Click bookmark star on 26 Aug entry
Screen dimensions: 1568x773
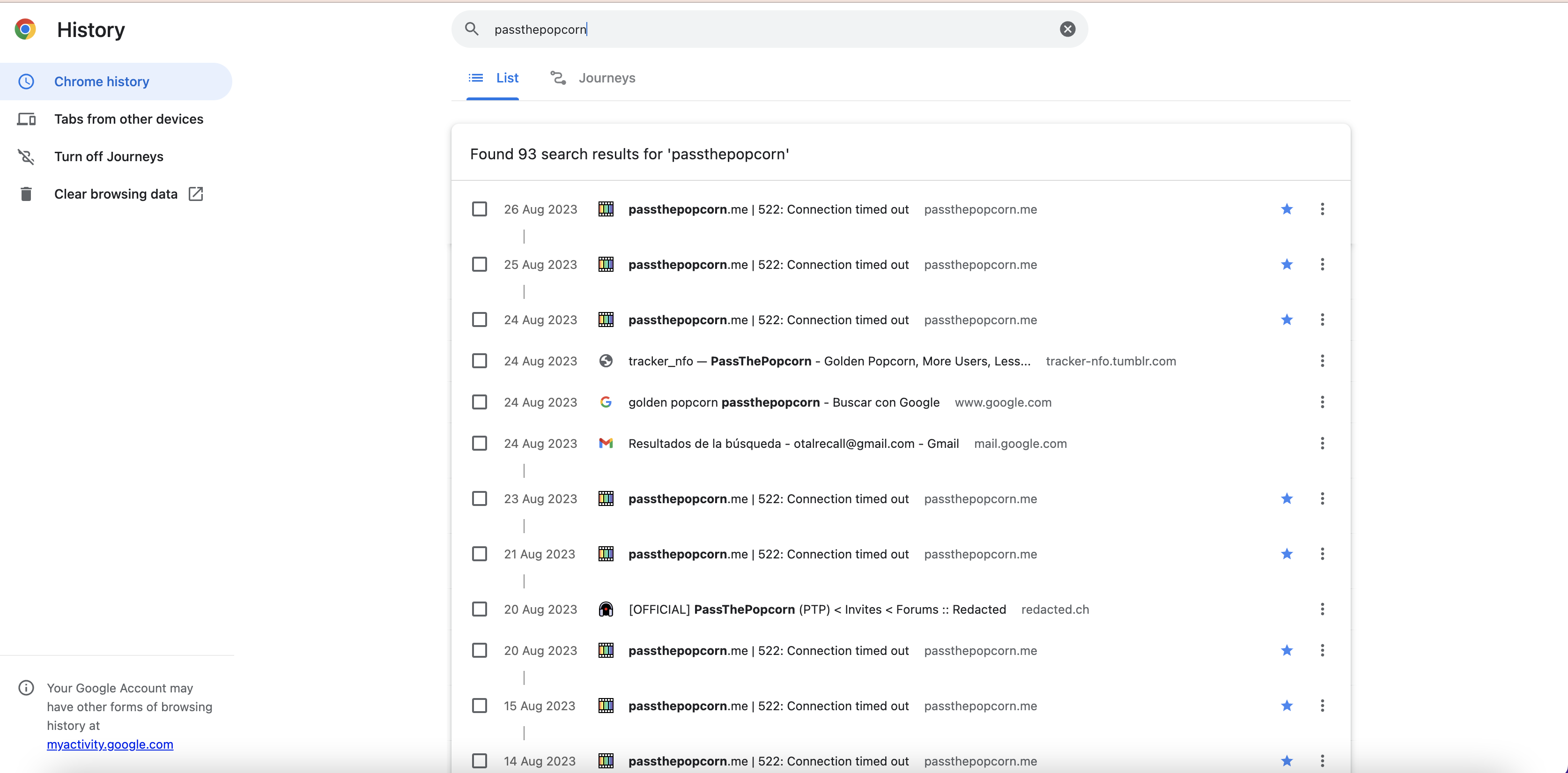pyautogui.click(x=1286, y=209)
